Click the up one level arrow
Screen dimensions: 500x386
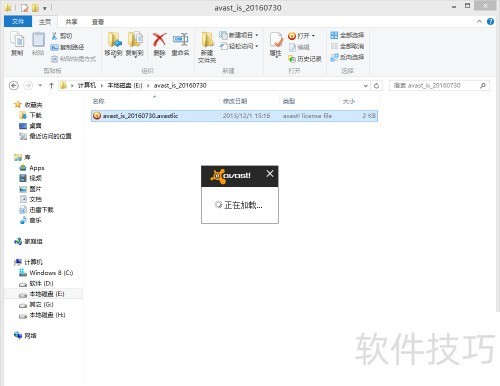[51, 86]
